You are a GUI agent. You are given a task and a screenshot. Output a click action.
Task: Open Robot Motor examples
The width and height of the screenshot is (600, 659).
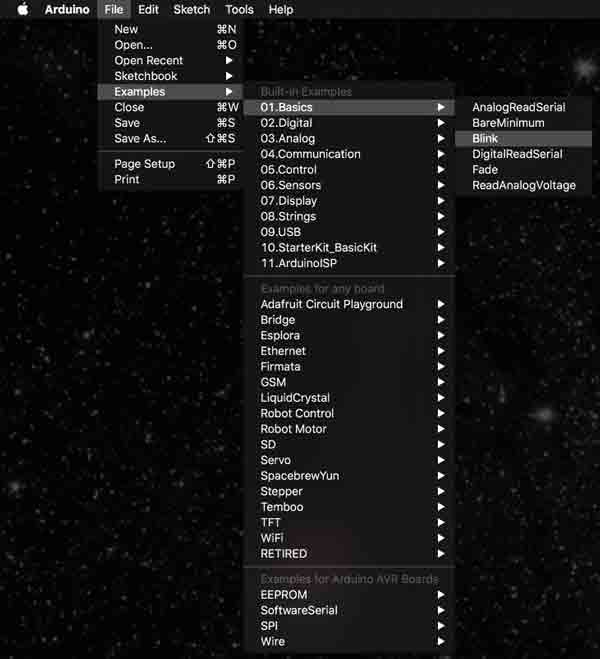[350, 429]
